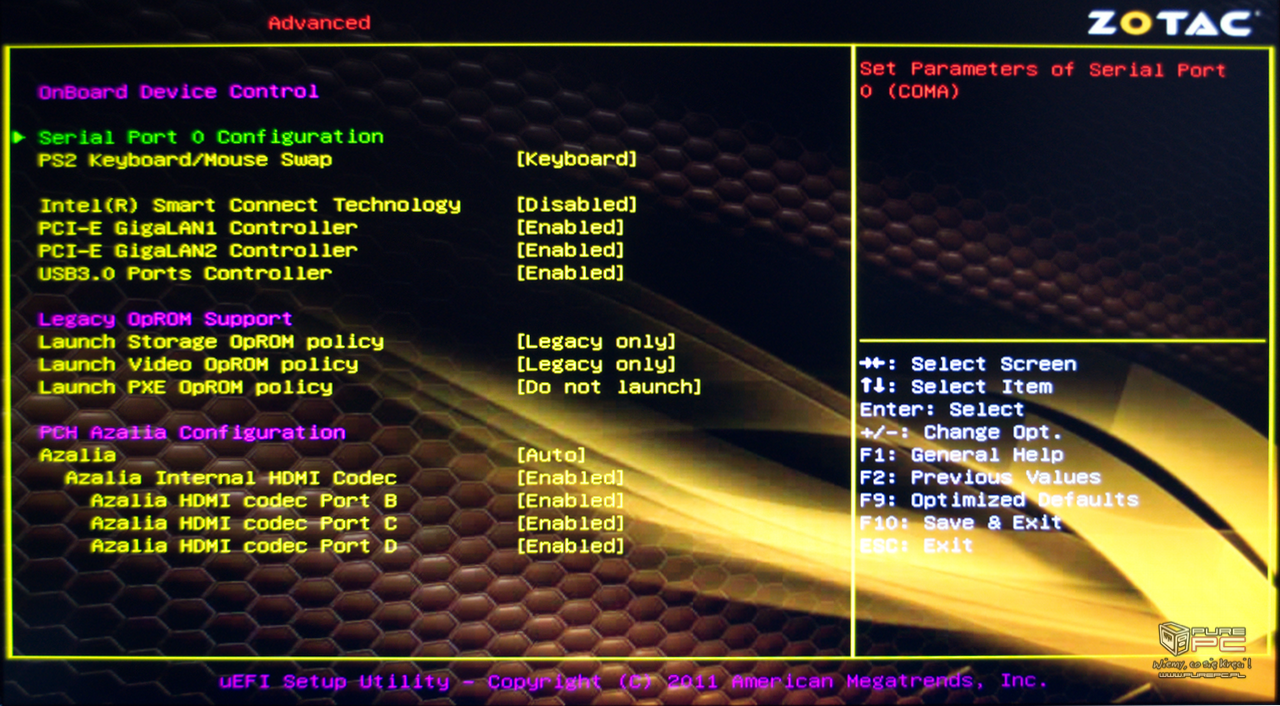
Task: Click F9: Optimized Defaults hint
Action: [998, 500]
